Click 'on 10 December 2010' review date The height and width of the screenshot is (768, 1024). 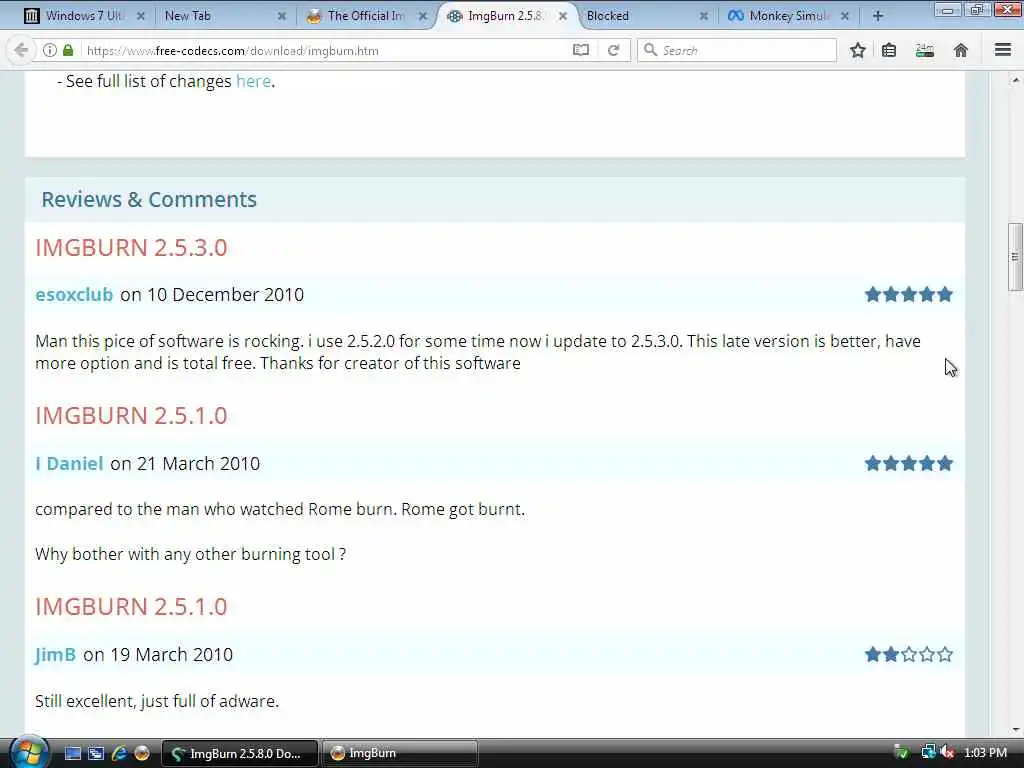click(212, 295)
